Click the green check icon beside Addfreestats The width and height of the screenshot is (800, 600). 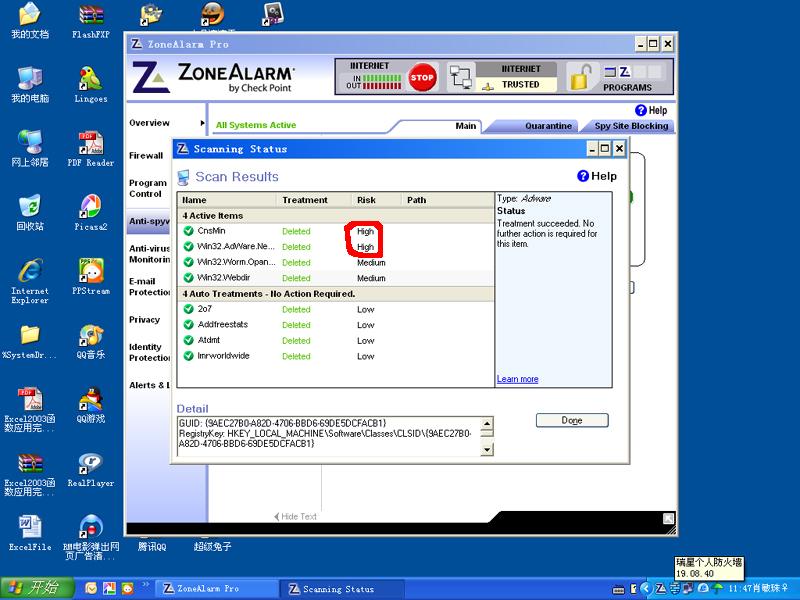(x=188, y=324)
